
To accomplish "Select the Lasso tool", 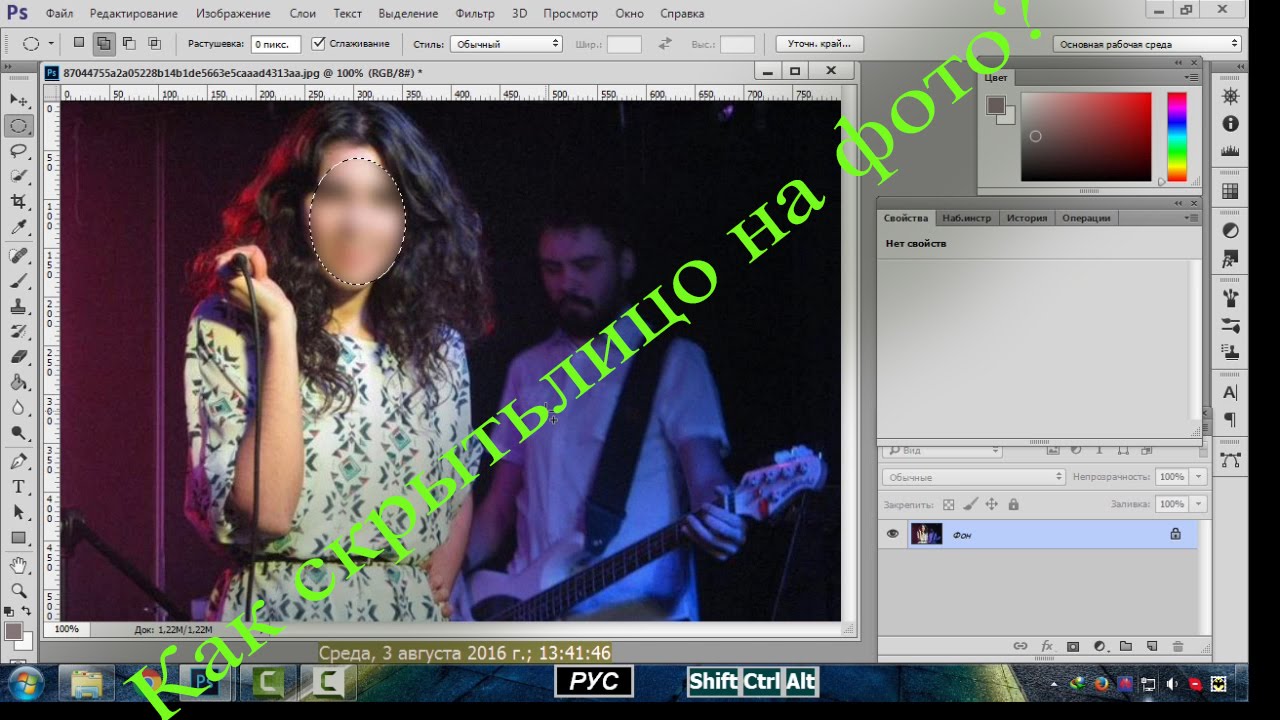I will pos(18,151).
